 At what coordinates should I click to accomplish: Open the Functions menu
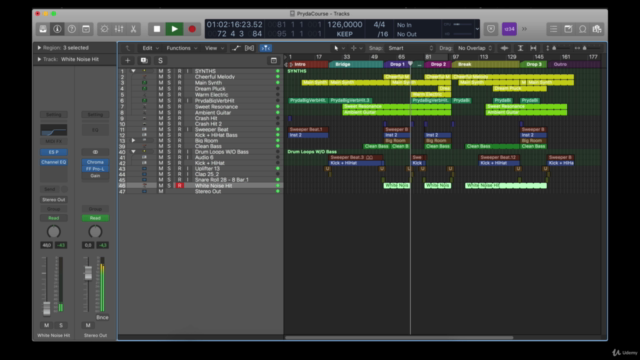(182, 48)
